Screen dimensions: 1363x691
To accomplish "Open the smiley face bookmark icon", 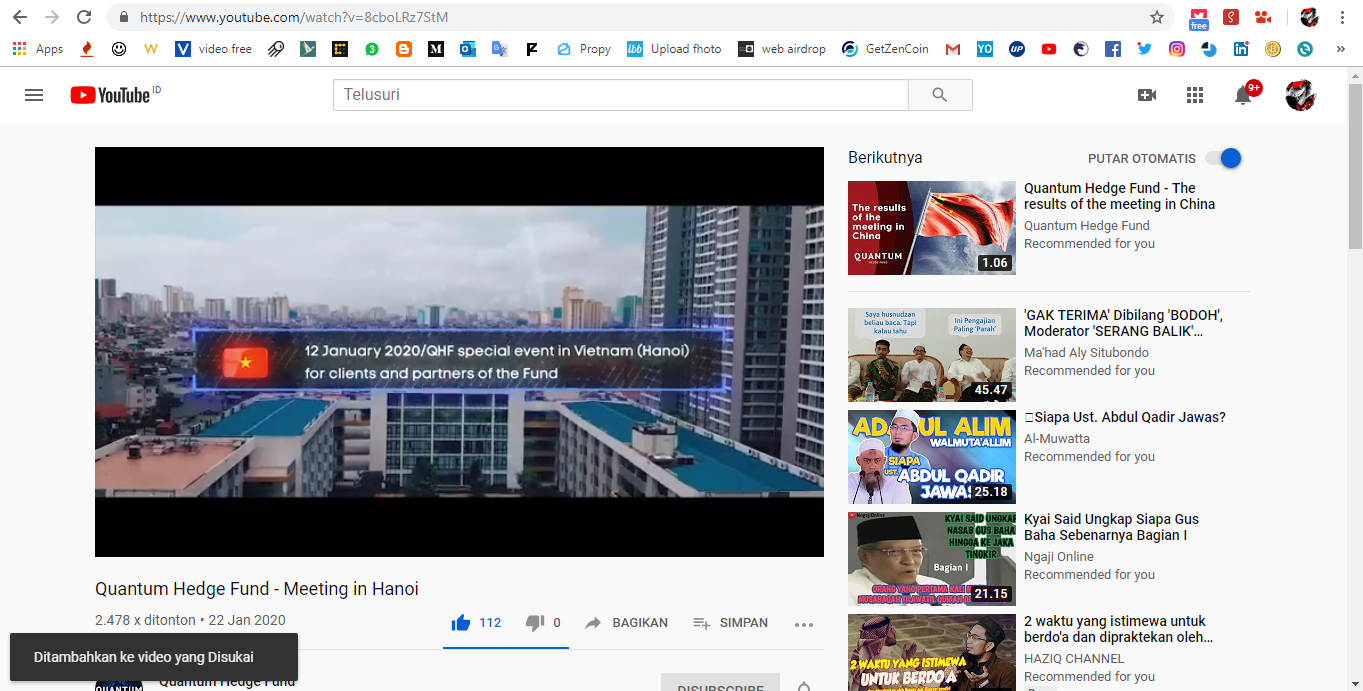I will pos(119,48).
